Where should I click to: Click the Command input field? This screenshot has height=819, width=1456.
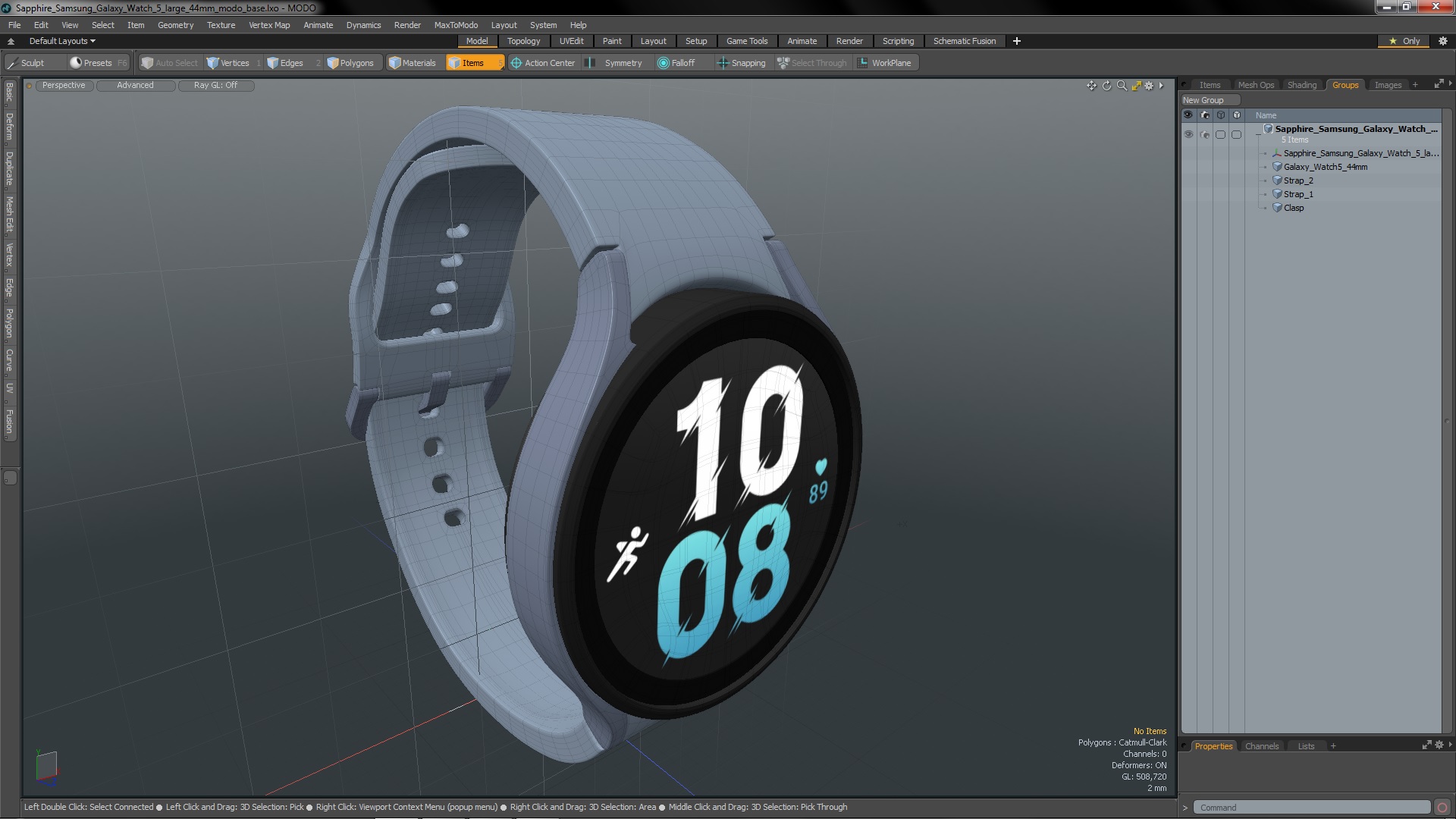(x=1311, y=808)
